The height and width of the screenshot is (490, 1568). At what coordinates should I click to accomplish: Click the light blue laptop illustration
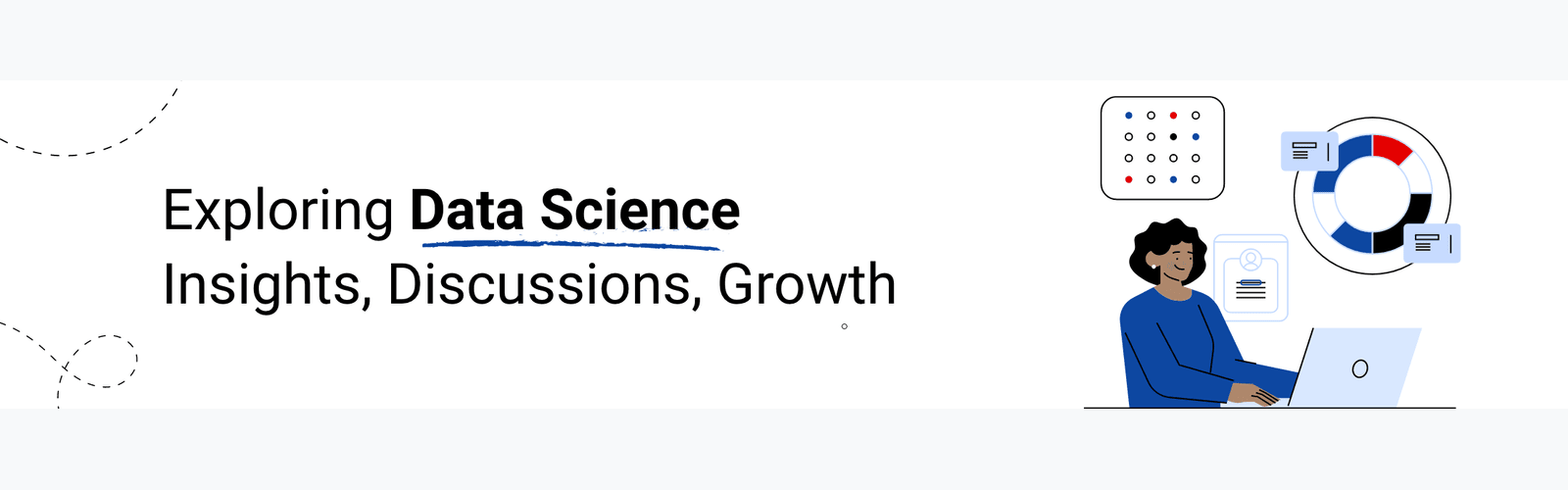click(x=1354, y=367)
